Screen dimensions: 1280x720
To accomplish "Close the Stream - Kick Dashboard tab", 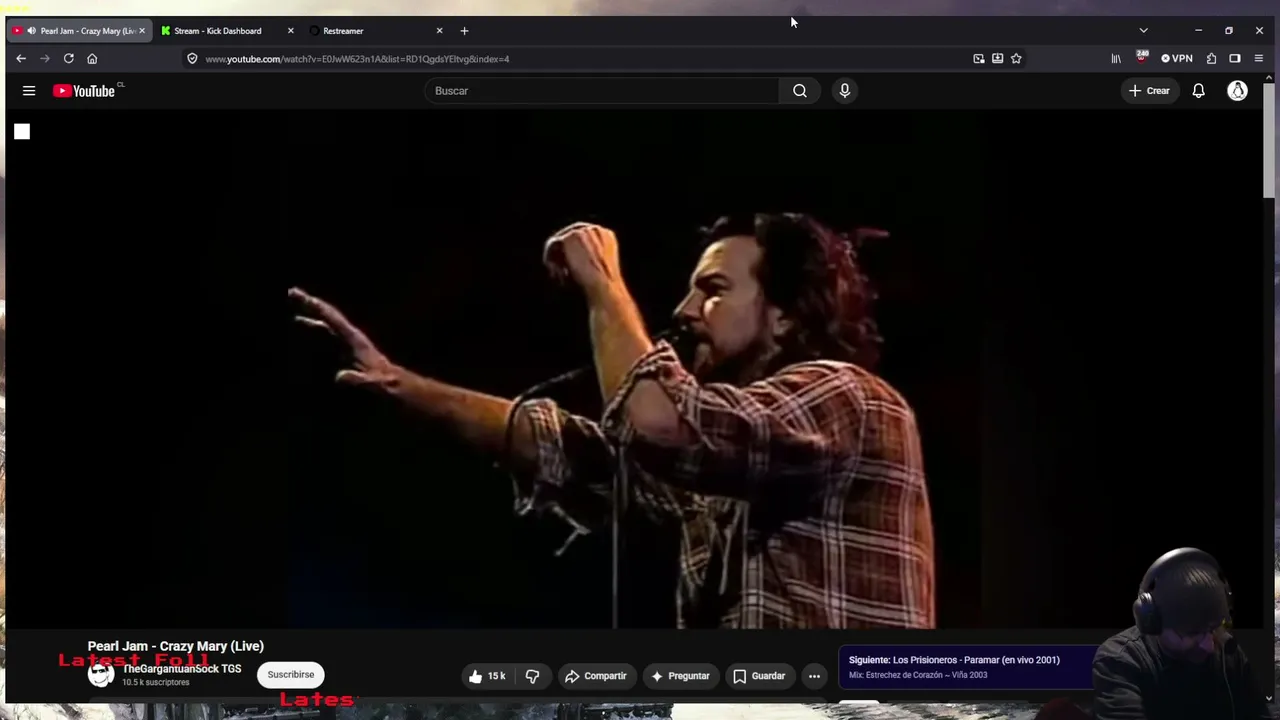I will click(x=291, y=31).
